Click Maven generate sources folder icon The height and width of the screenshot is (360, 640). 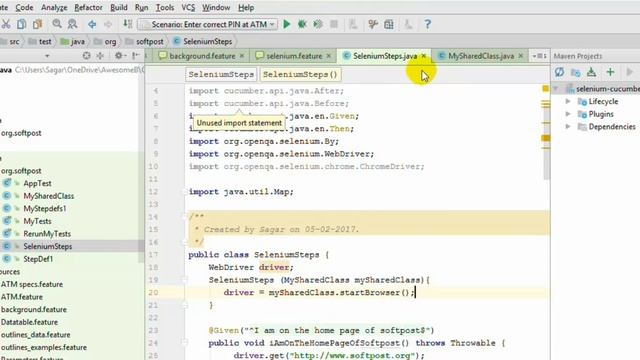[x=576, y=73]
